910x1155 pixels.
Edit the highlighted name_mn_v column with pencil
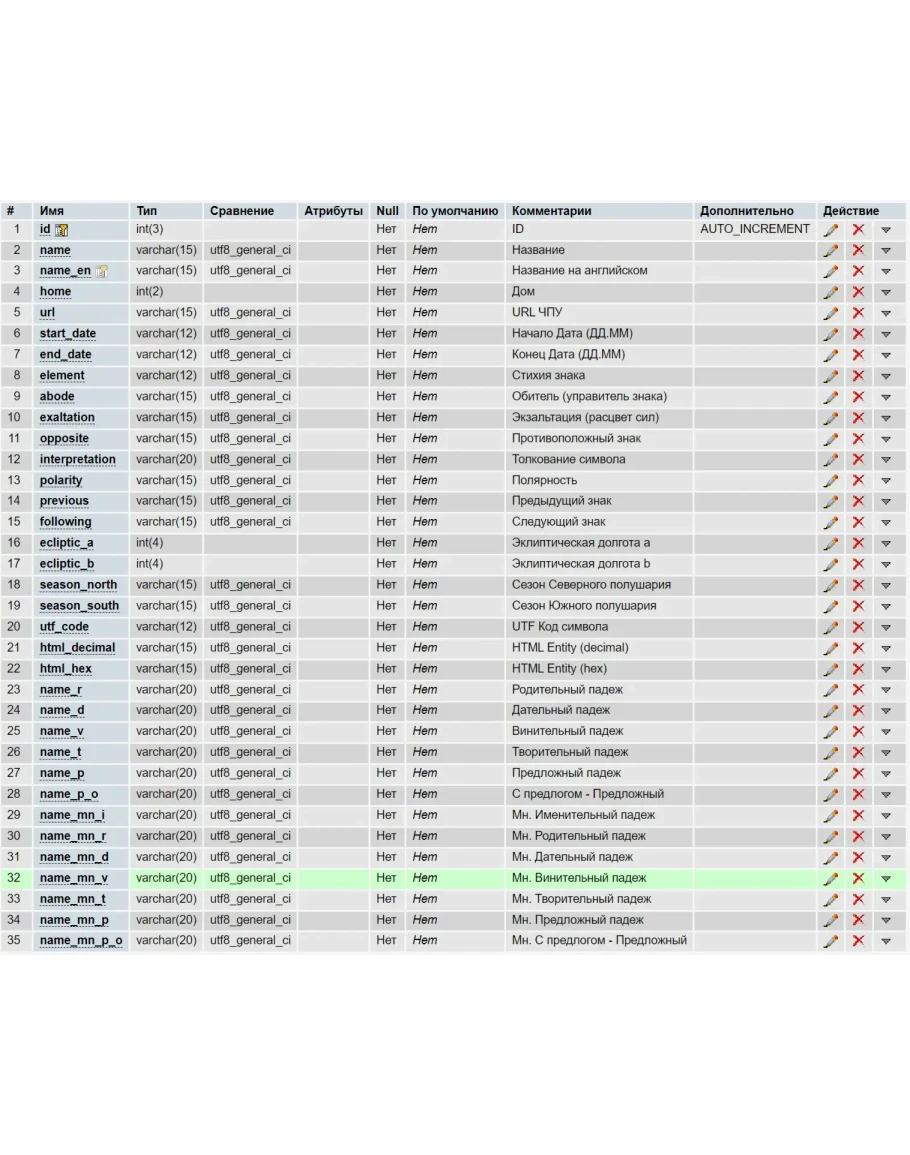(x=831, y=879)
